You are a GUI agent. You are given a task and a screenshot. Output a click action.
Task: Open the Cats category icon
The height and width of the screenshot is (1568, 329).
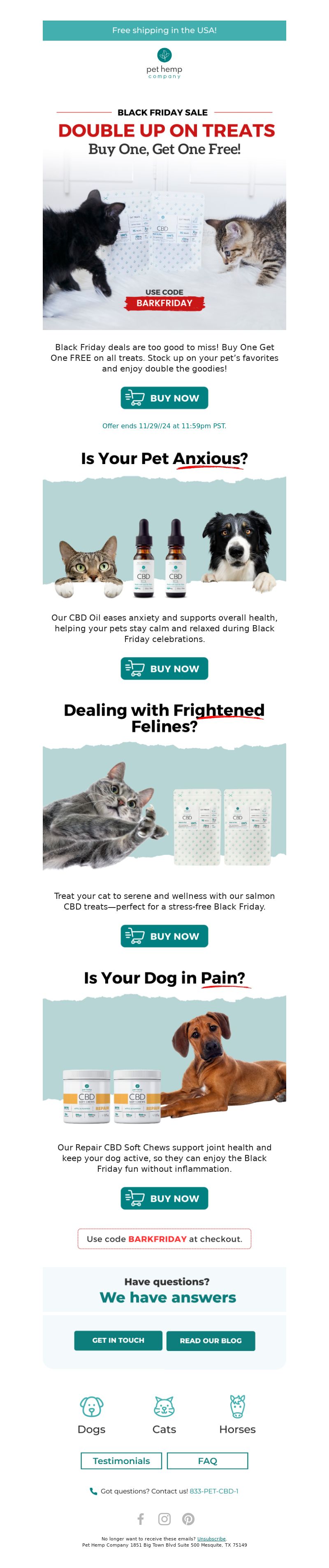click(164, 1406)
